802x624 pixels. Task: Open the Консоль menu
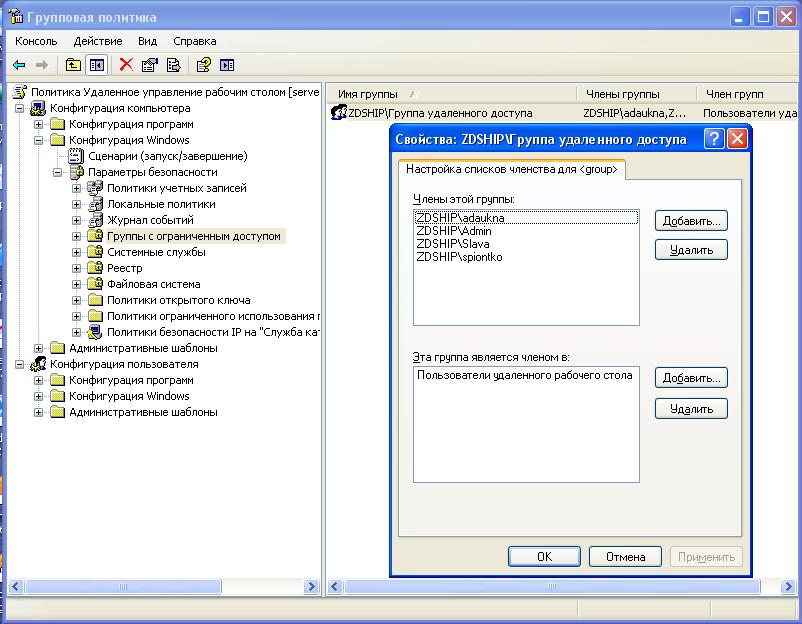point(36,41)
